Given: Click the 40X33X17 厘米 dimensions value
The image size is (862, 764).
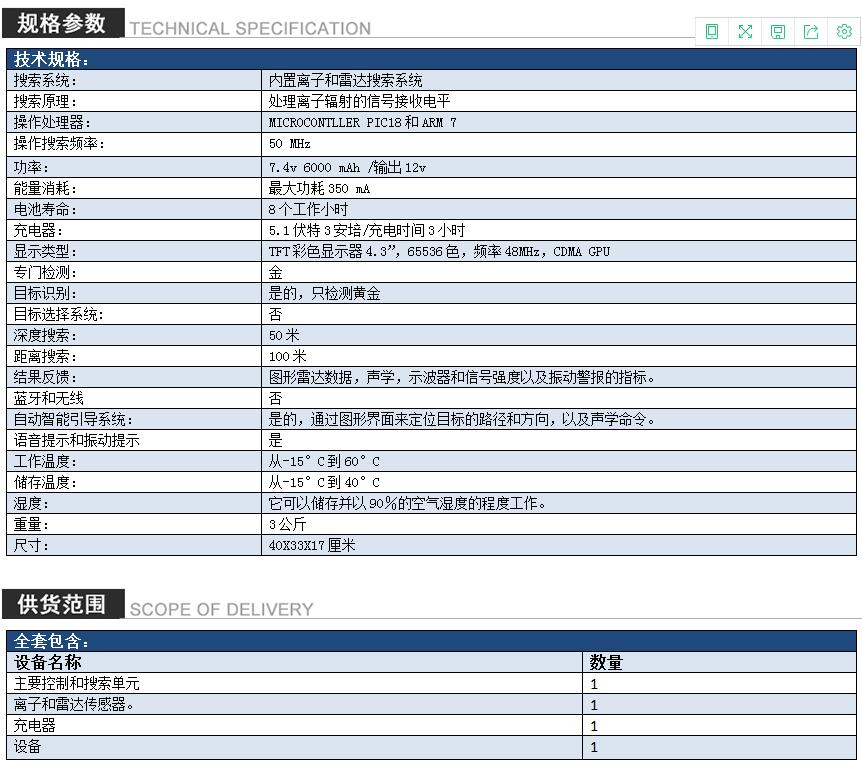Looking at the screenshot, I should [x=312, y=546].
